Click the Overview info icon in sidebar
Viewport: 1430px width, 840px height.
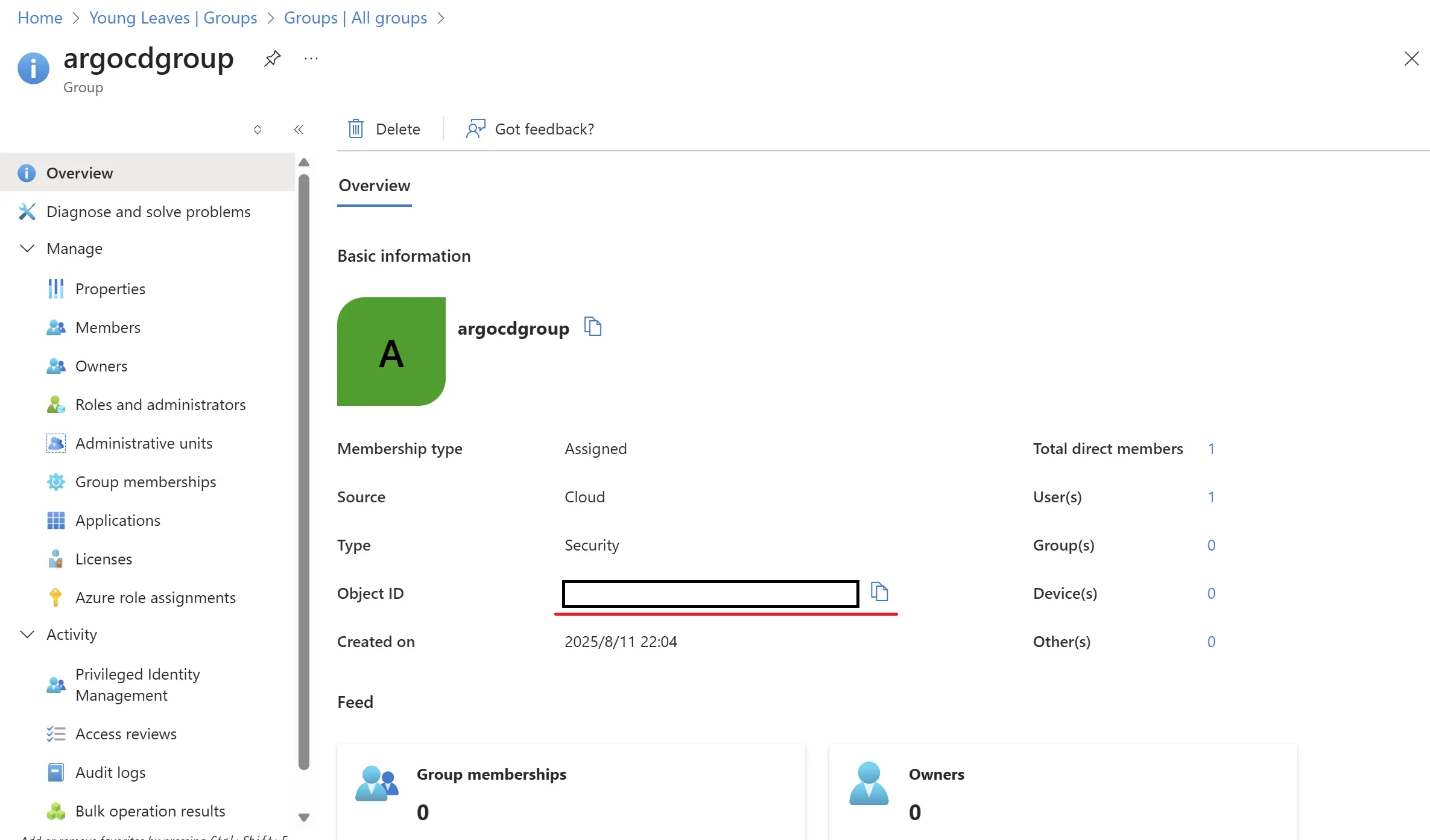point(27,173)
